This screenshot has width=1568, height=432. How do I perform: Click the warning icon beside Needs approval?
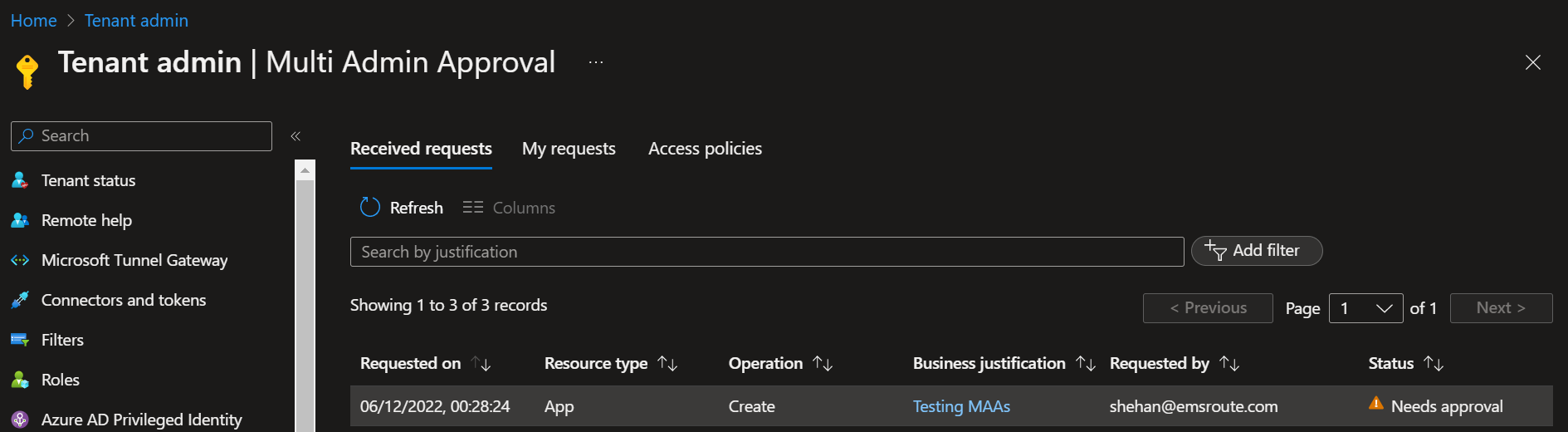(x=1376, y=404)
